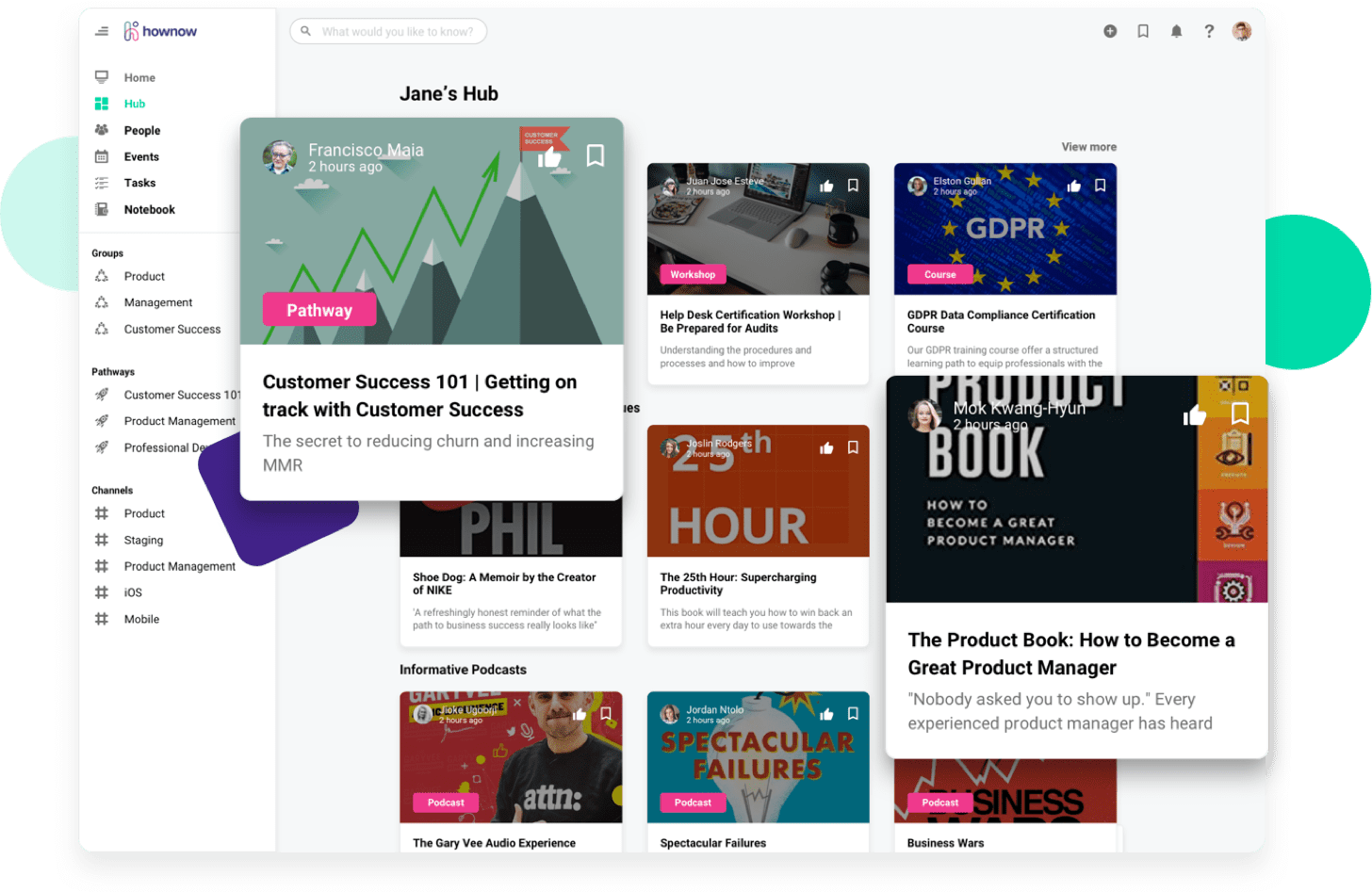Like the Help Desk Certification Workshop card
1372x892 pixels.
826,187
